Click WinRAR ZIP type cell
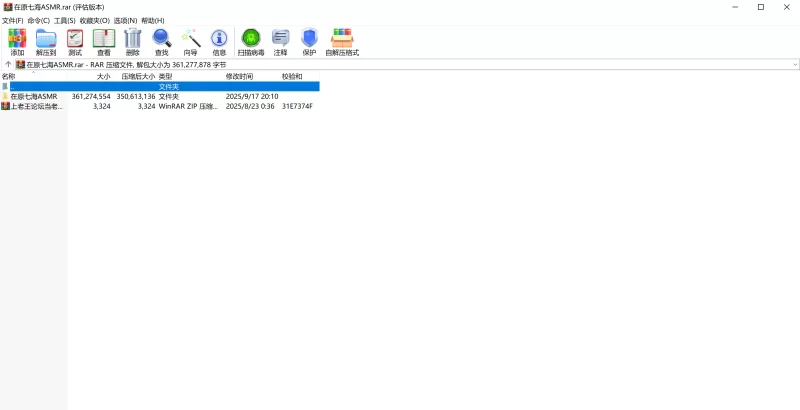Image resolution: width=800 pixels, height=410 pixels. [x=188, y=106]
